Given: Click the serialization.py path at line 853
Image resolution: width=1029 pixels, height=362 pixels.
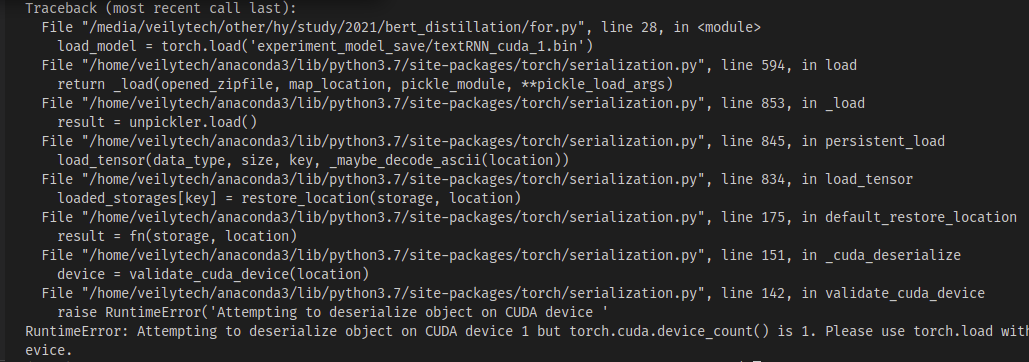Looking at the screenshot, I should 390,104.
